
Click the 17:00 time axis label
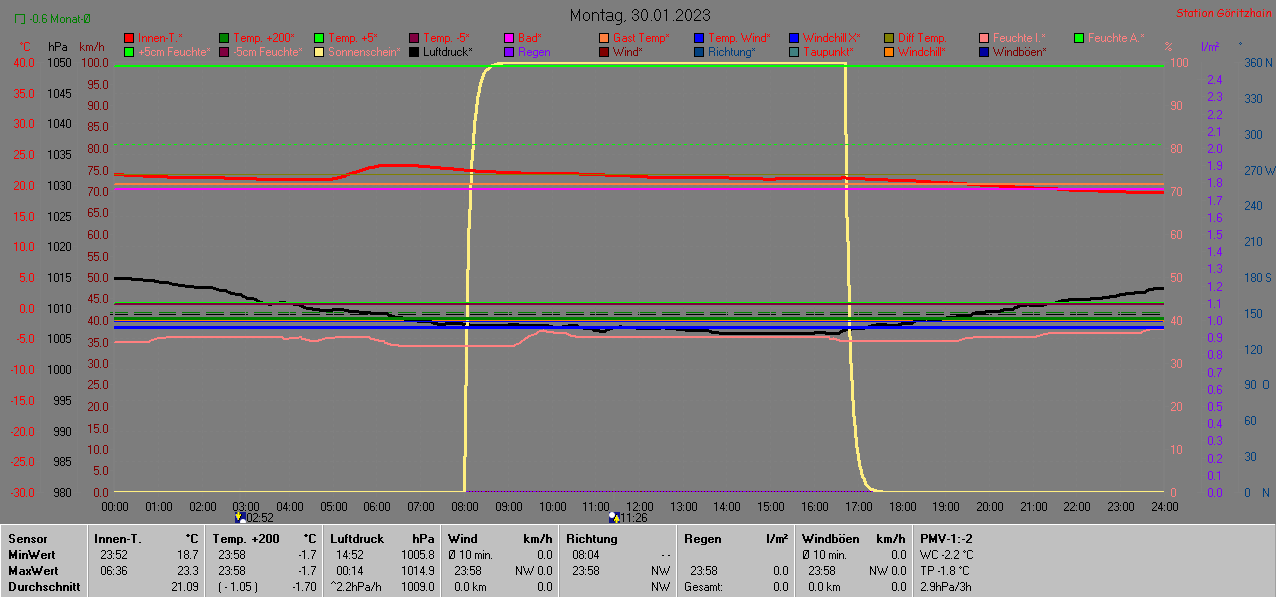click(858, 507)
